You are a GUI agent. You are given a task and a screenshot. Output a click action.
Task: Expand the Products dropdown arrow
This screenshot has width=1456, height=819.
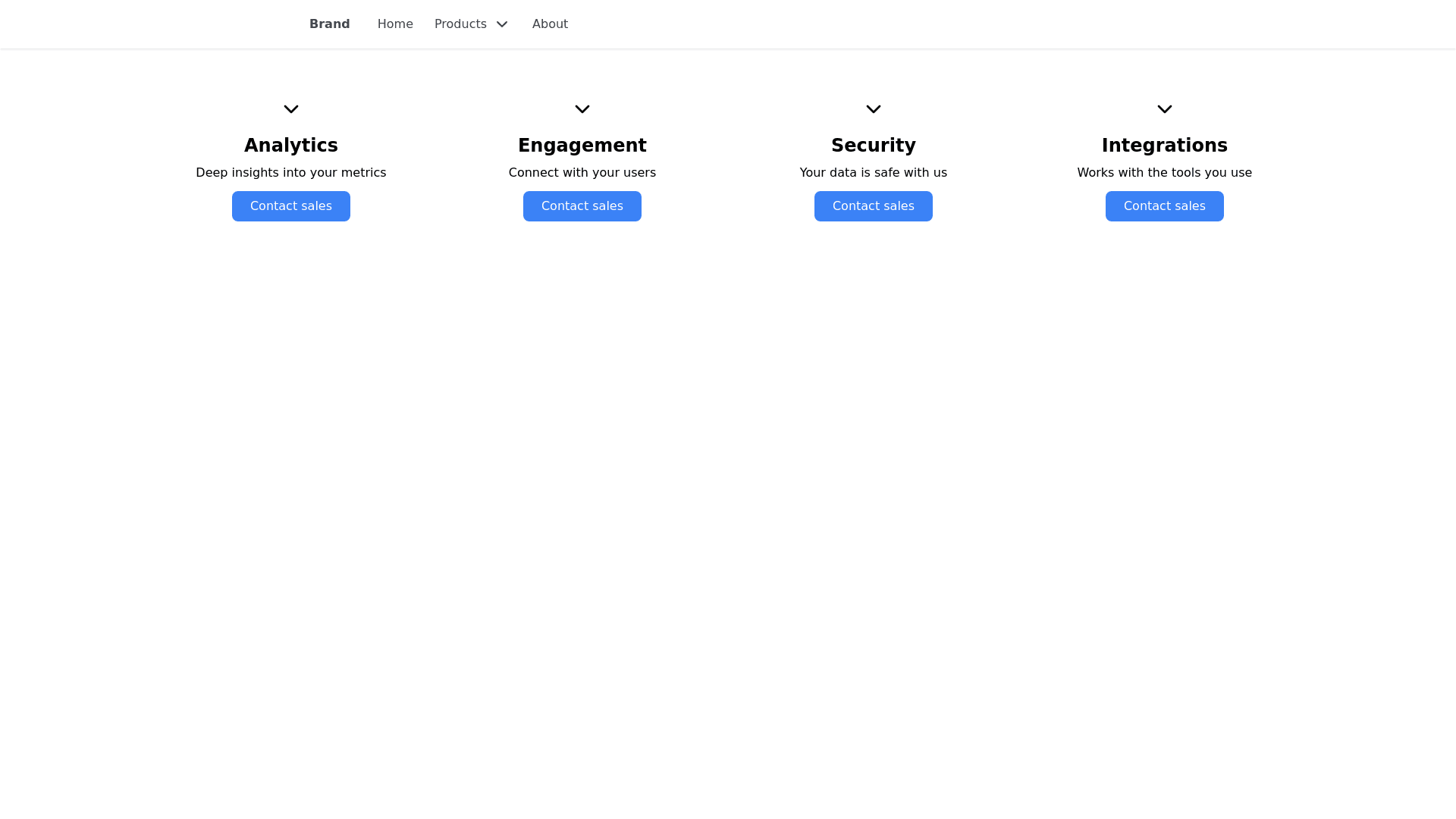click(x=502, y=24)
